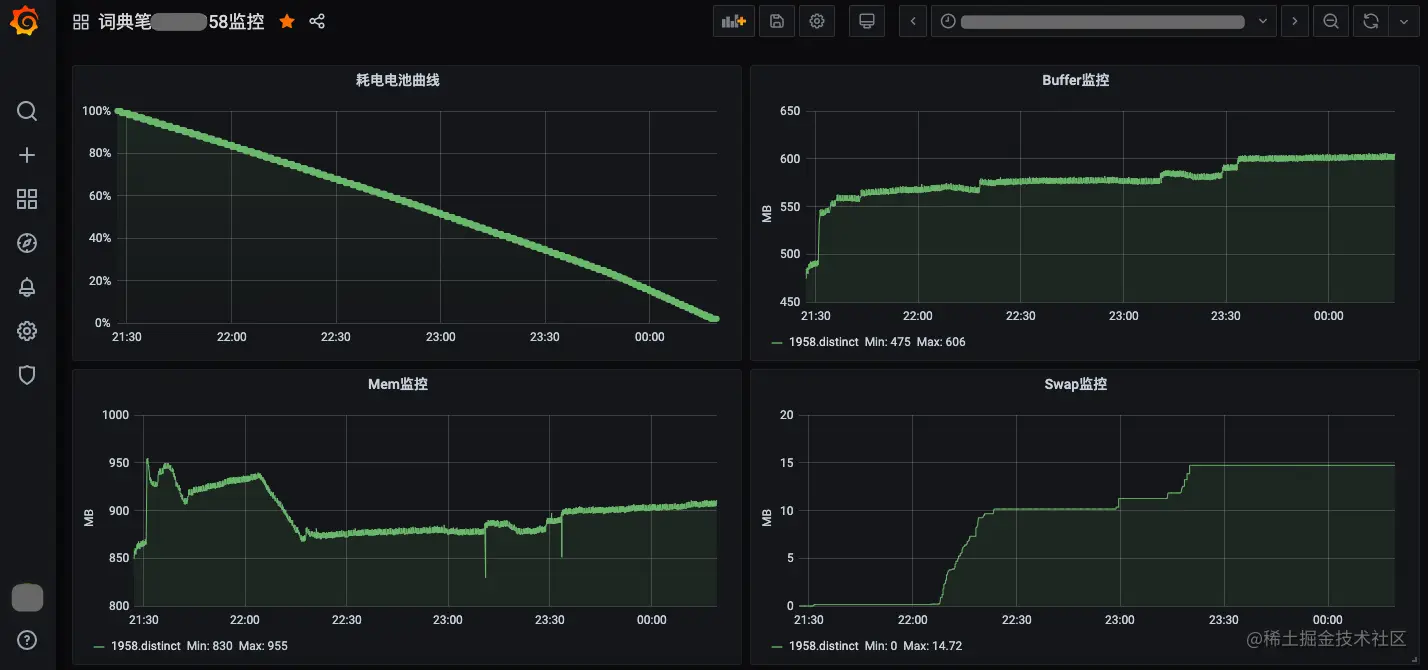The height and width of the screenshot is (670, 1428).
Task: Shift time range backward with left chevron
Action: (x=912, y=21)
